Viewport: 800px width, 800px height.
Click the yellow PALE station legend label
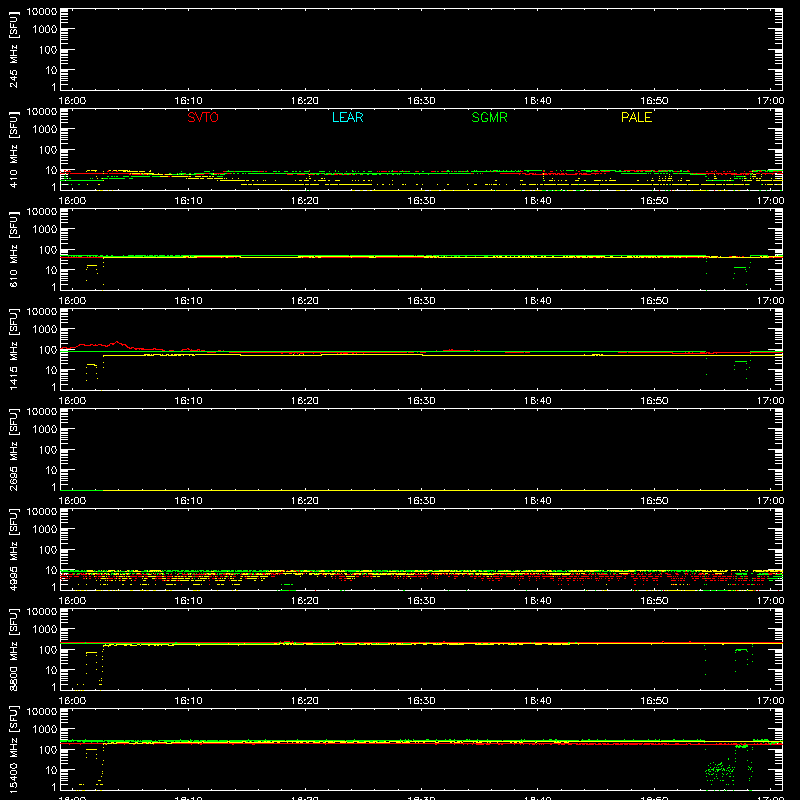[x=636, y=117]
